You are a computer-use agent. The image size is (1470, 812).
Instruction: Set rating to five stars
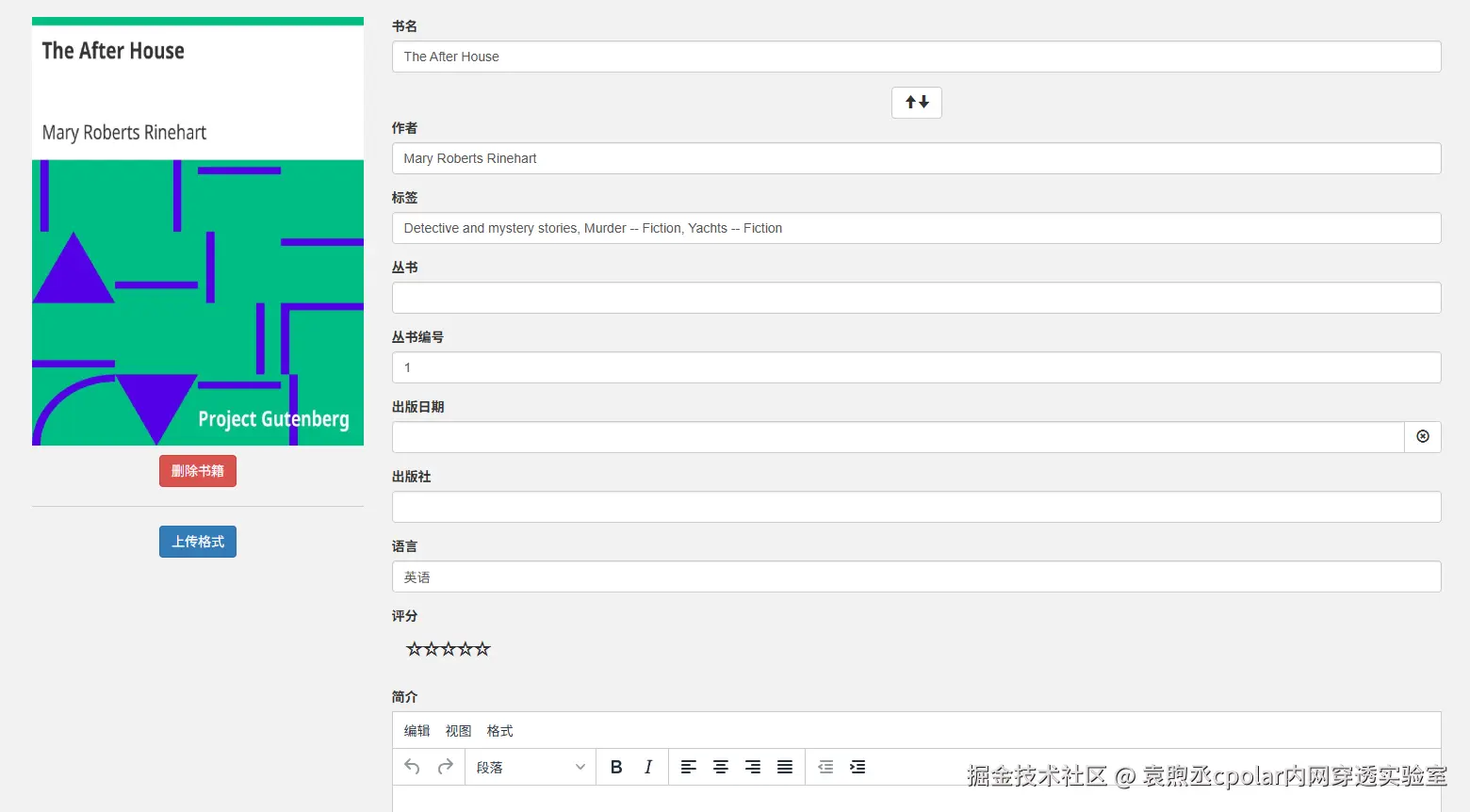coord(482,649)
